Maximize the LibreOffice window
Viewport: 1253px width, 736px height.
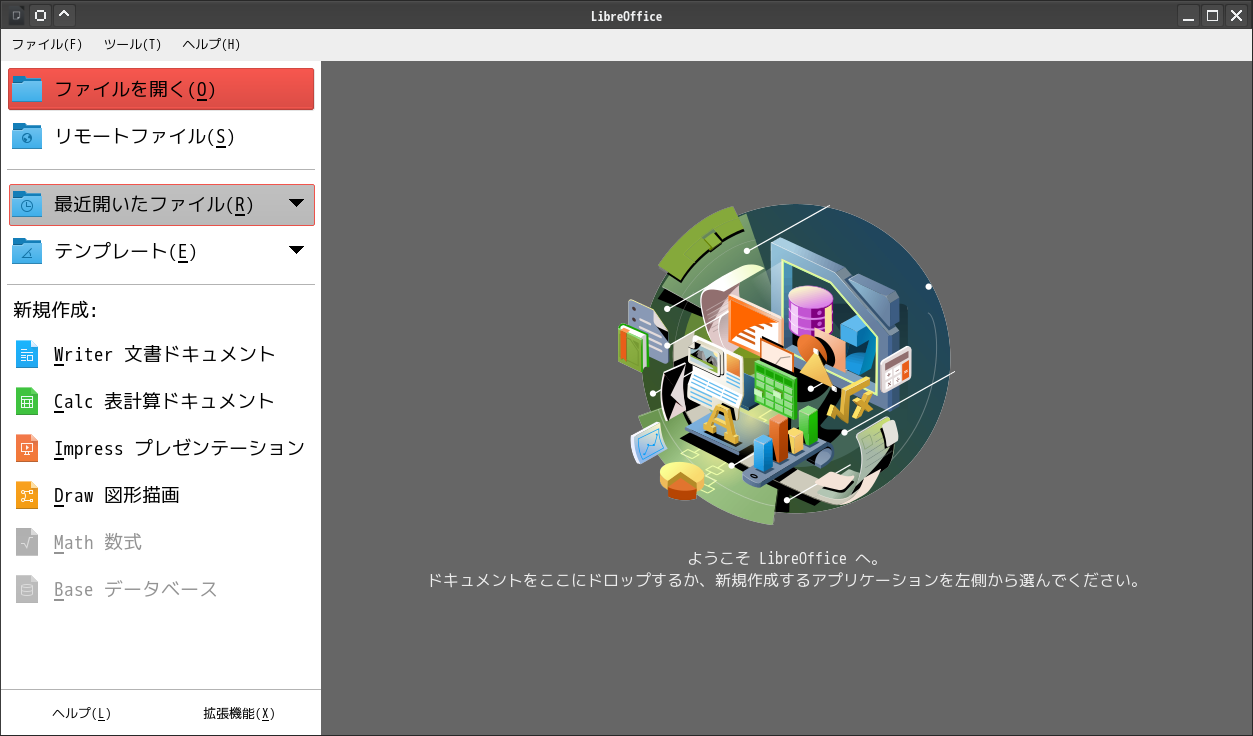click(x=1212, y=15)
